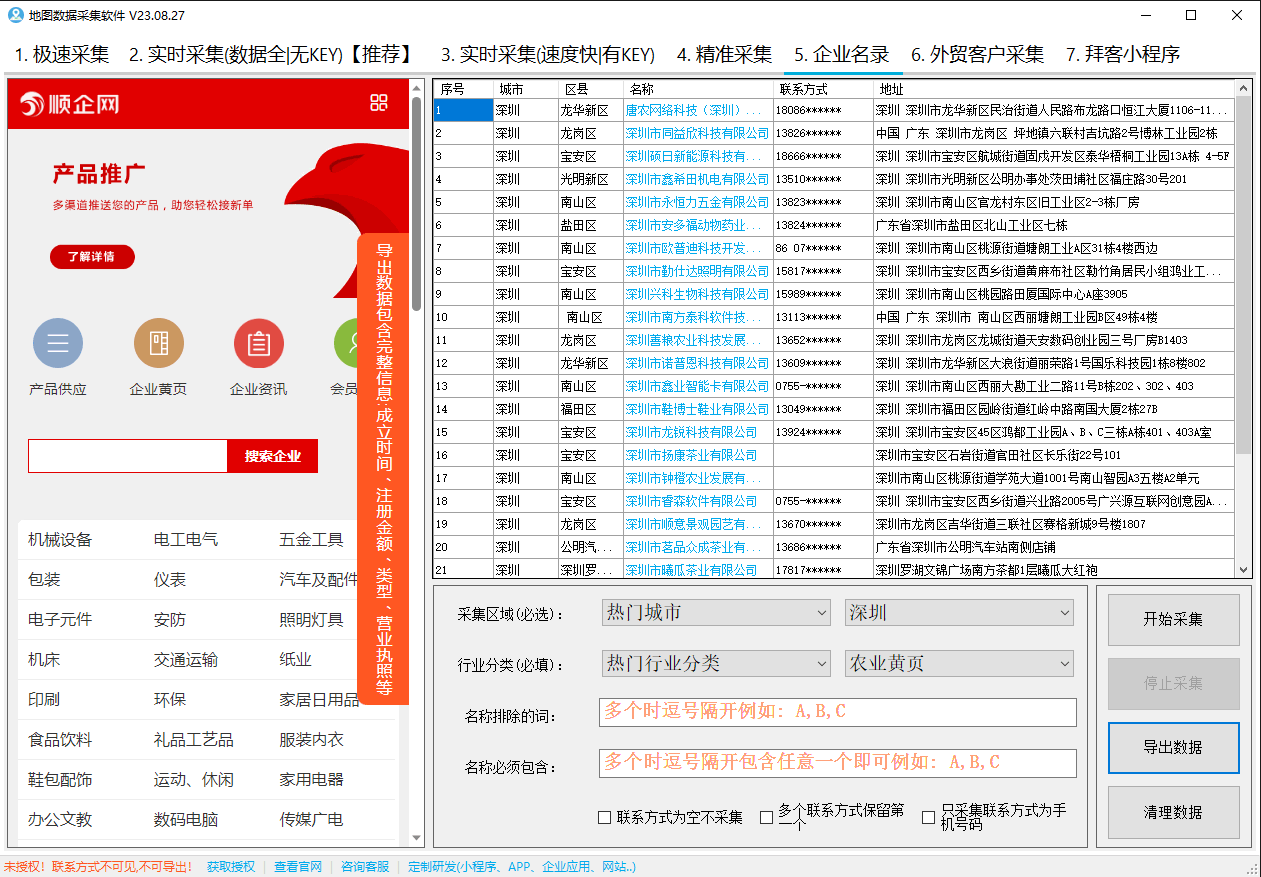Open the 礼品工艺品 category
This screenshot has width=1261, height=877.
(x=194, y=740)
